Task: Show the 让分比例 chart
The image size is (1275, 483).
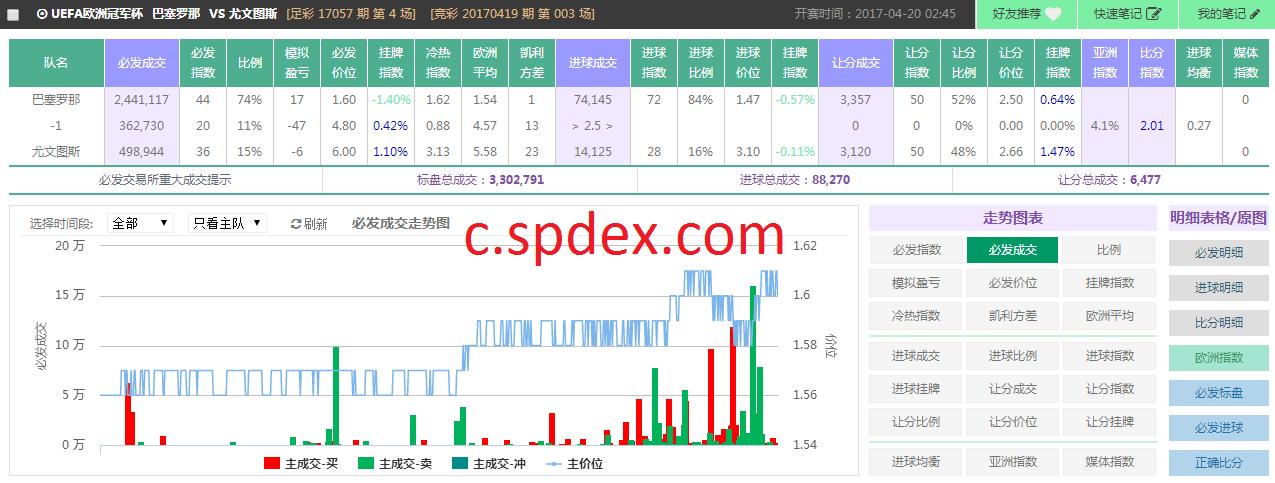Action: (916, 422)
